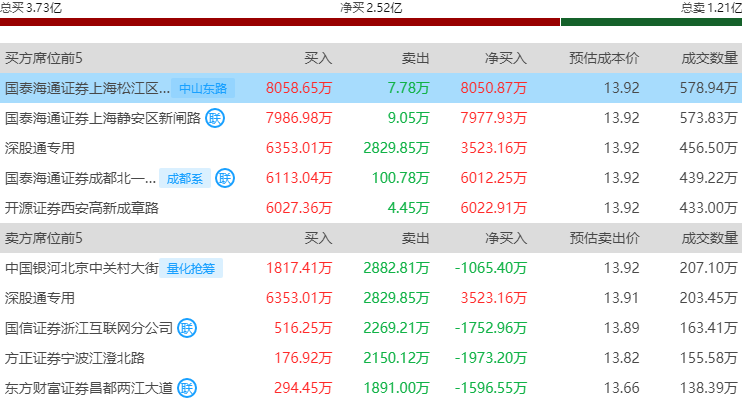Click 买入 header in 买方席位前5 table
Viewport: 742px width, 400px height.
click(318, 58)
